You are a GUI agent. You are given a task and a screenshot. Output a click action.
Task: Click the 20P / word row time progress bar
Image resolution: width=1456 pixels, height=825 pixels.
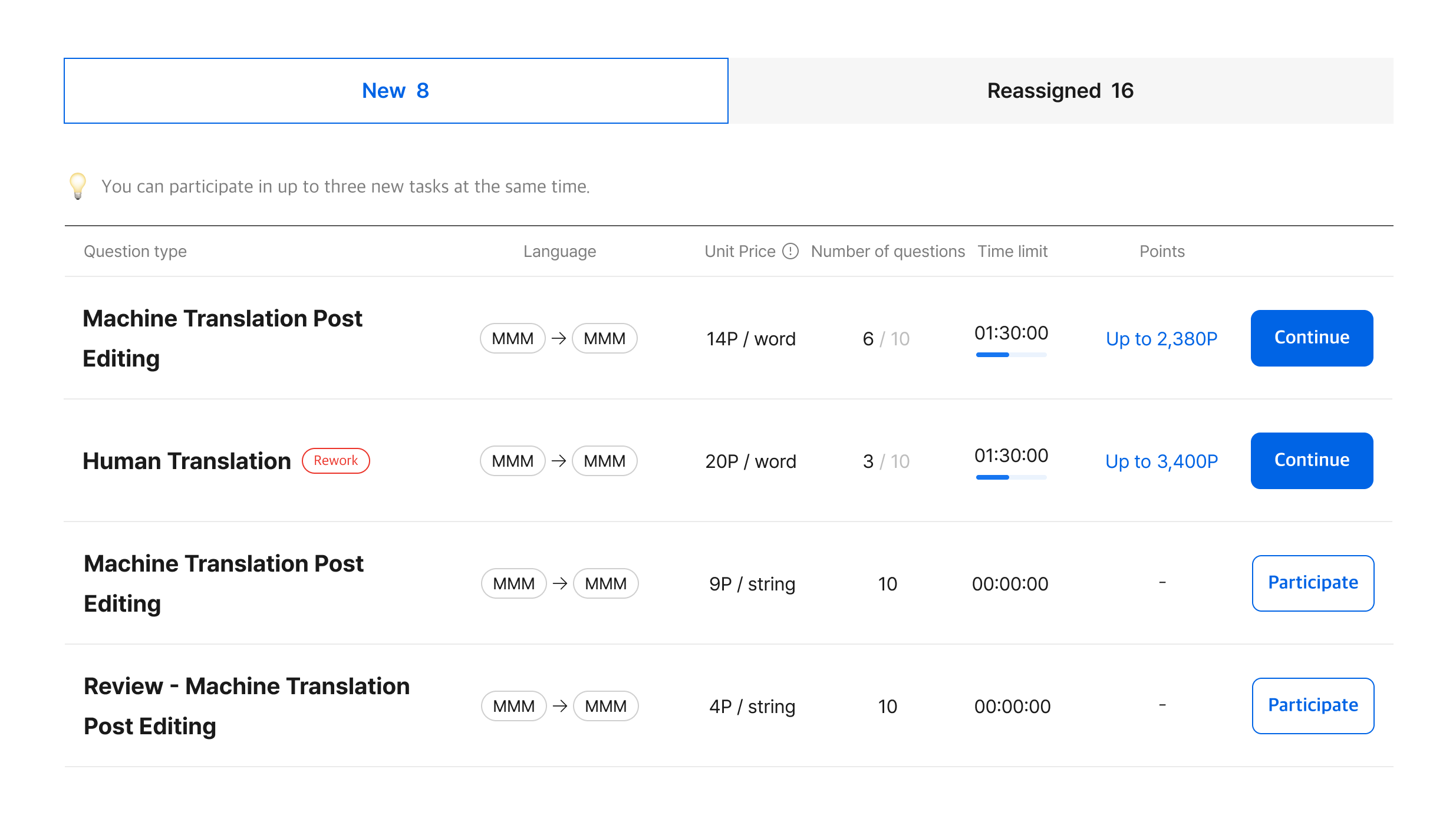[1011, 477]
